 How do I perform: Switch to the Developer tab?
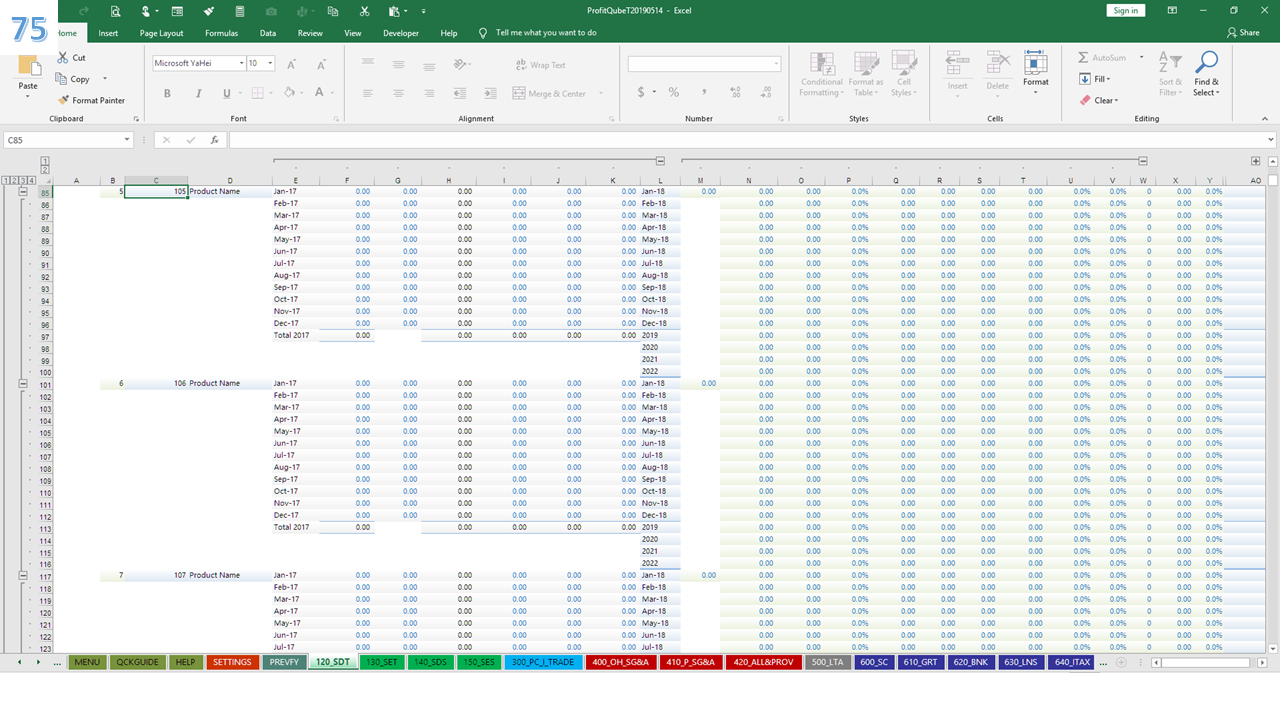(x=401, y=33)
